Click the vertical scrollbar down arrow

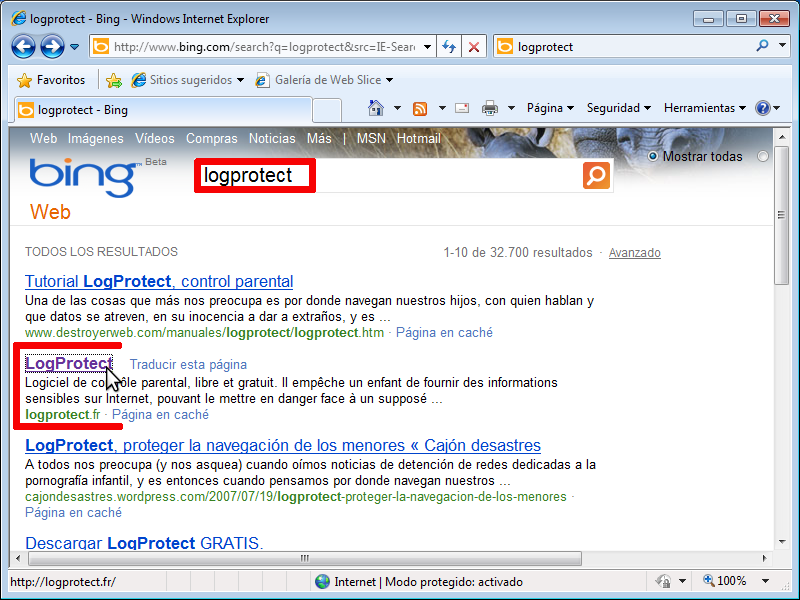781,542
